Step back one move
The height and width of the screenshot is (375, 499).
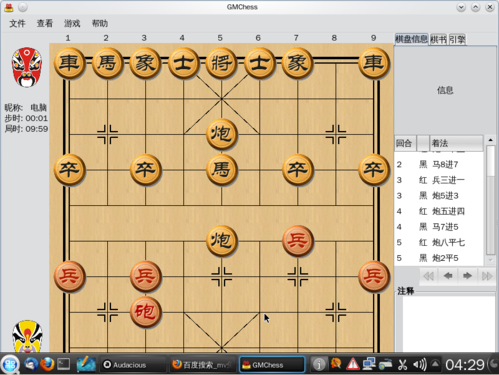pos(448,276)
